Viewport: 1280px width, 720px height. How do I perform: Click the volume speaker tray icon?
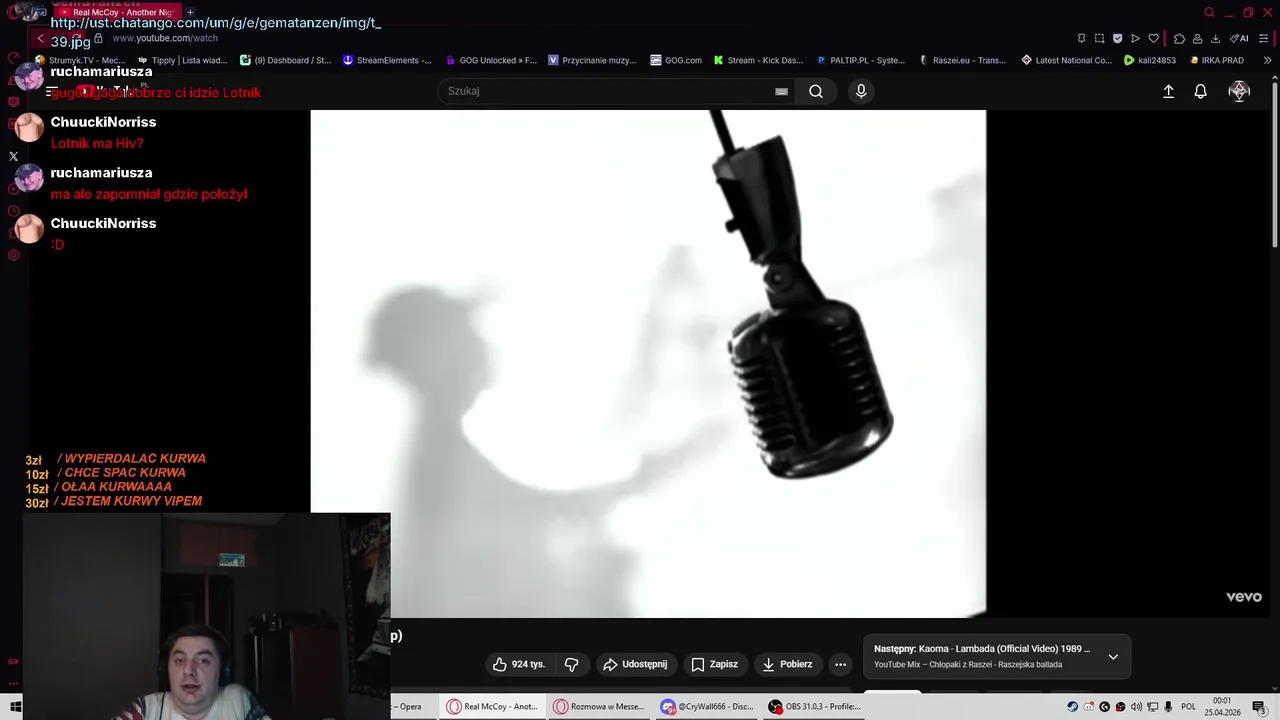1136,706
